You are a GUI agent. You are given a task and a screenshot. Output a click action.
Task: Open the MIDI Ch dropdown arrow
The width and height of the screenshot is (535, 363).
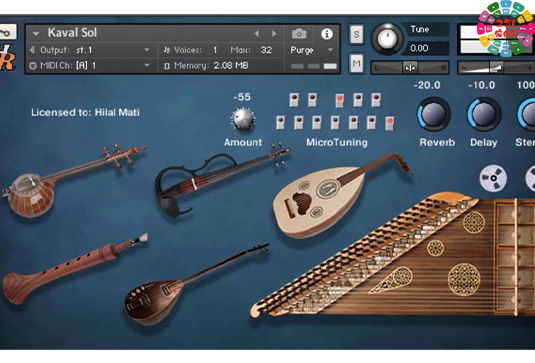[x=147, y=65]
